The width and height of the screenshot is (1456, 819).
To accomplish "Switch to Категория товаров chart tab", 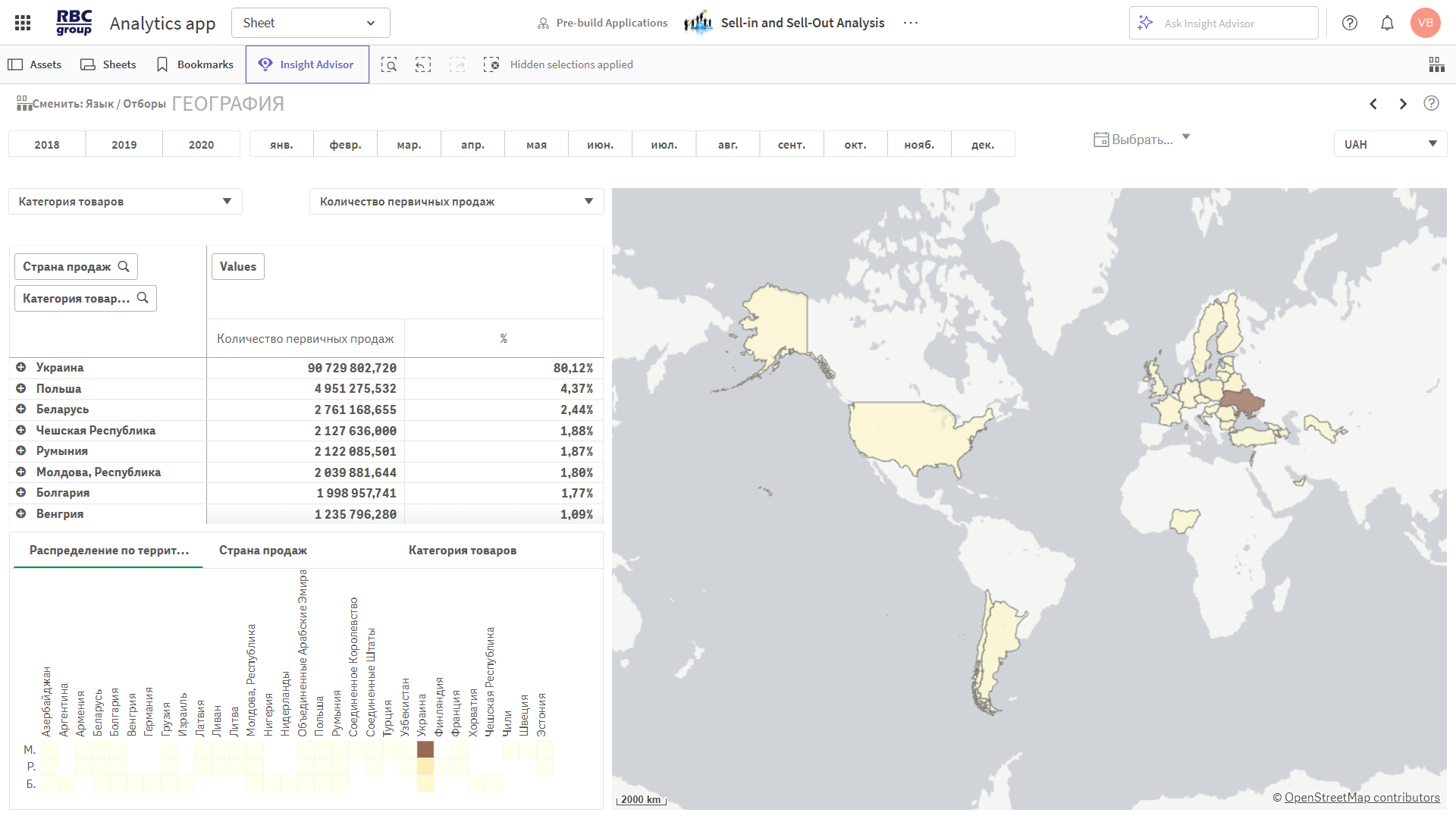I will tap(463, 551).
